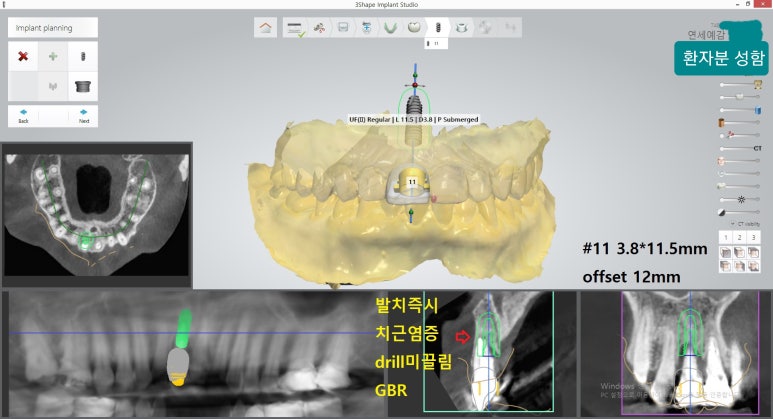Open the order form step with the green checkmark
773x419 pixels.
coord(295,28)
